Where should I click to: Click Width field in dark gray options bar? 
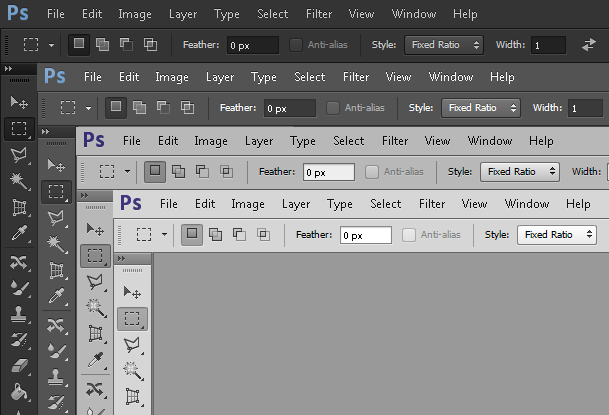coord(585,108)
